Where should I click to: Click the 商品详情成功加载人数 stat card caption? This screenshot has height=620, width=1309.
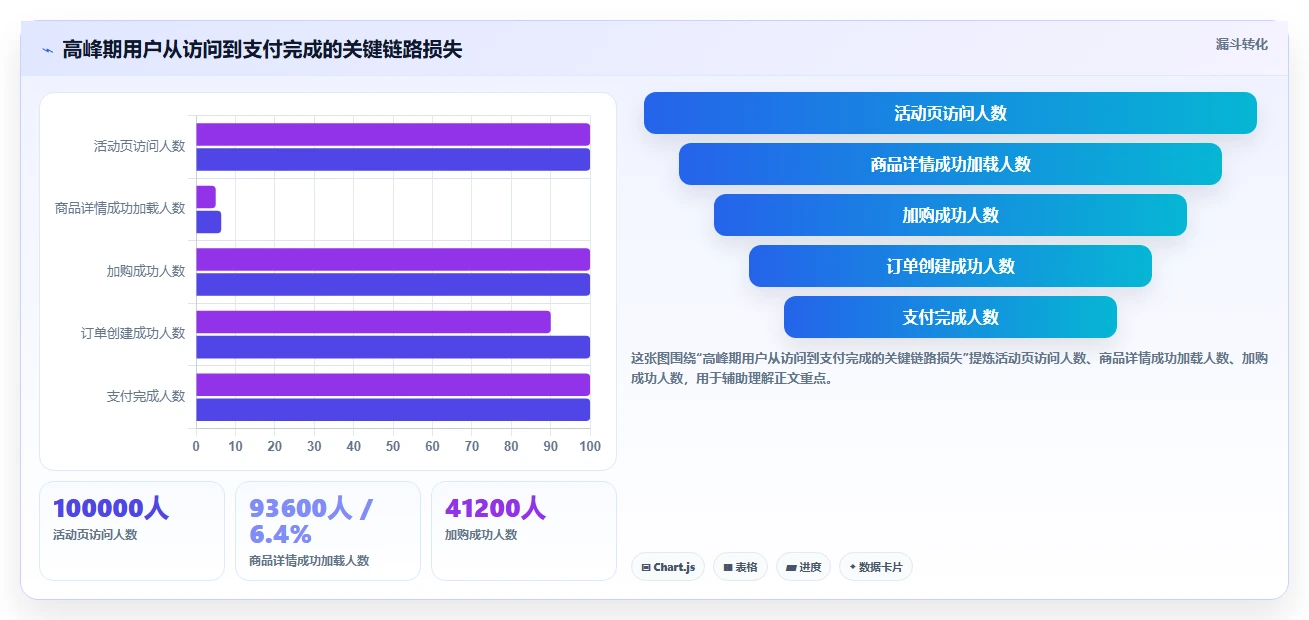309,561
